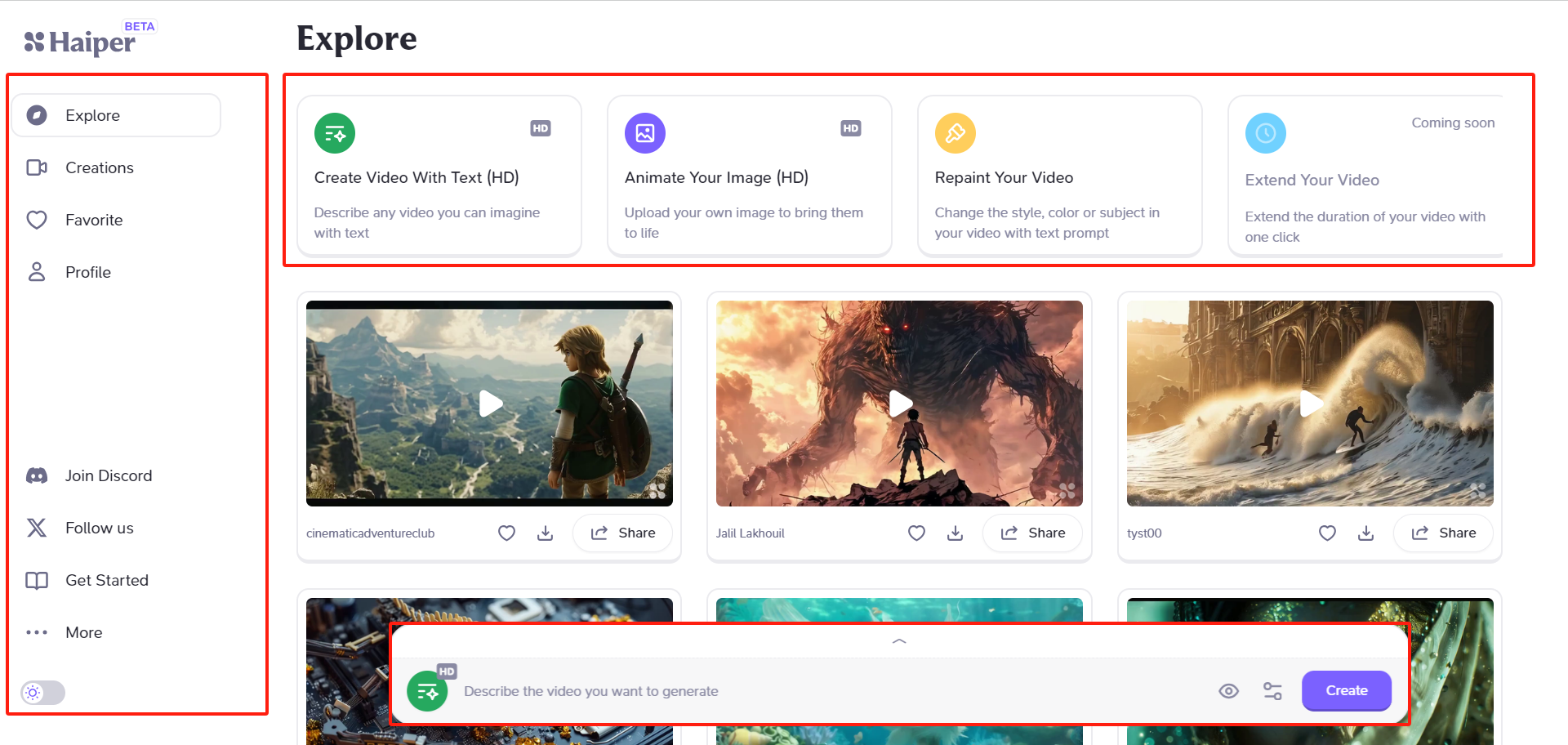1568x745 pixels.
Task: Toggle the light/dark theme switch
Action: click(42, 693)
